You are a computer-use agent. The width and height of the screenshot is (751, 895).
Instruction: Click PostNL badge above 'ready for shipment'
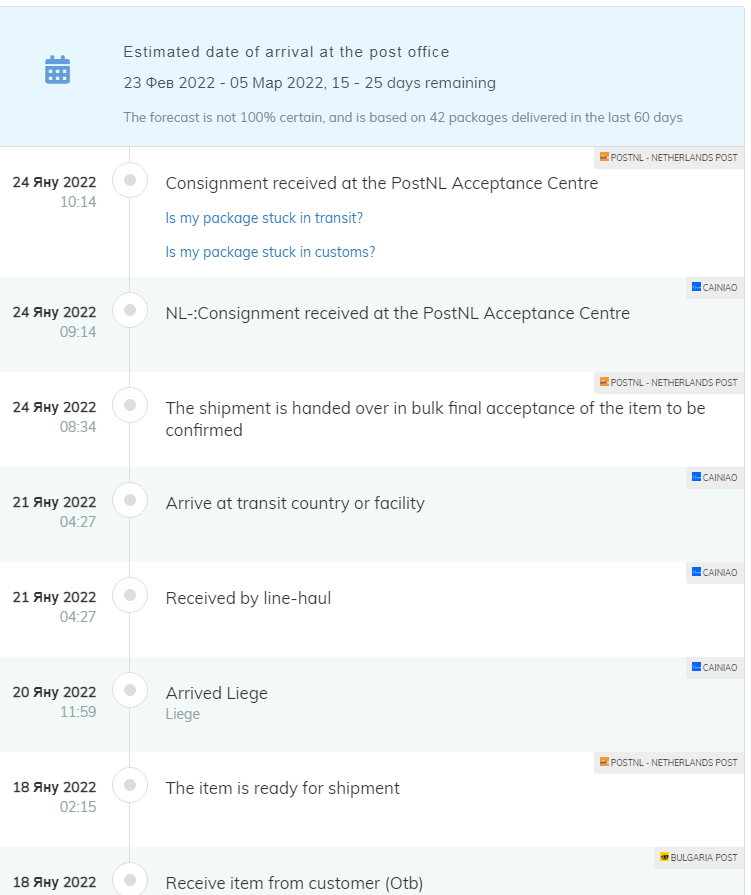pyautogui.click(x=668, y=763)
